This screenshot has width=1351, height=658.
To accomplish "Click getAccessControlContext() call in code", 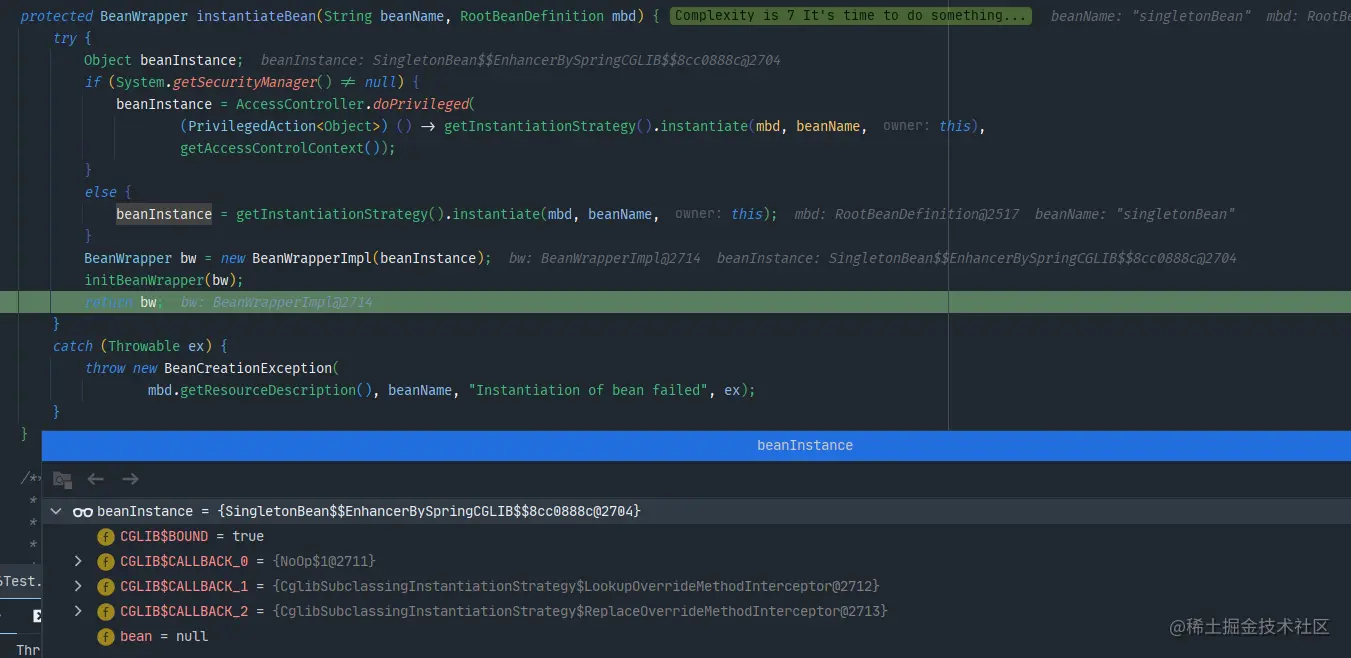I will (284, 148).
